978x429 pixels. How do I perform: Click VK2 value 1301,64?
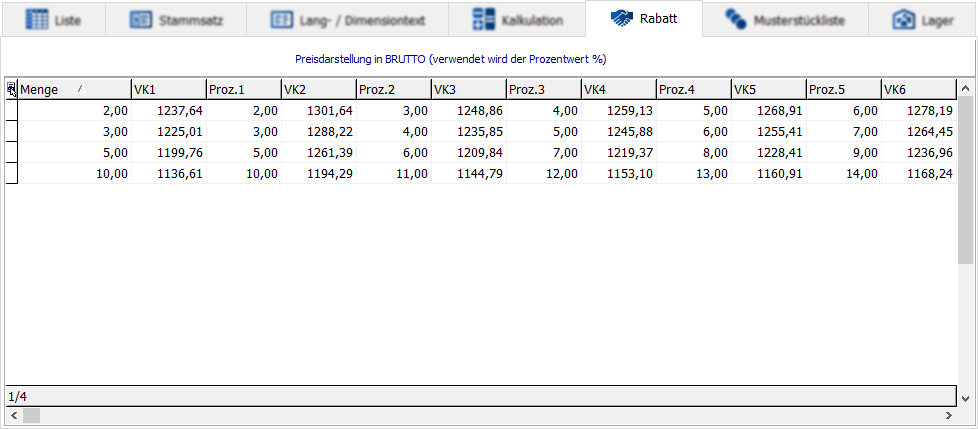pyautogui.click(x=319, y=111)
